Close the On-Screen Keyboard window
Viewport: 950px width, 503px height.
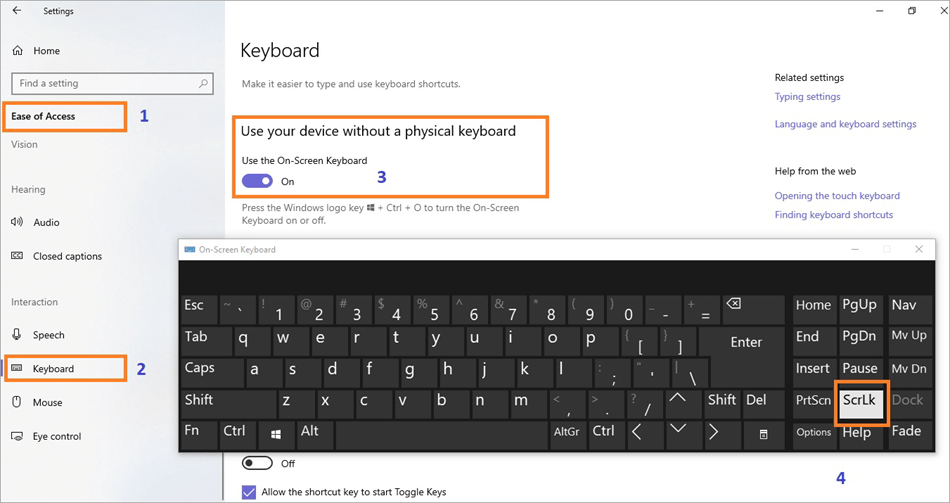coord(919,249)
